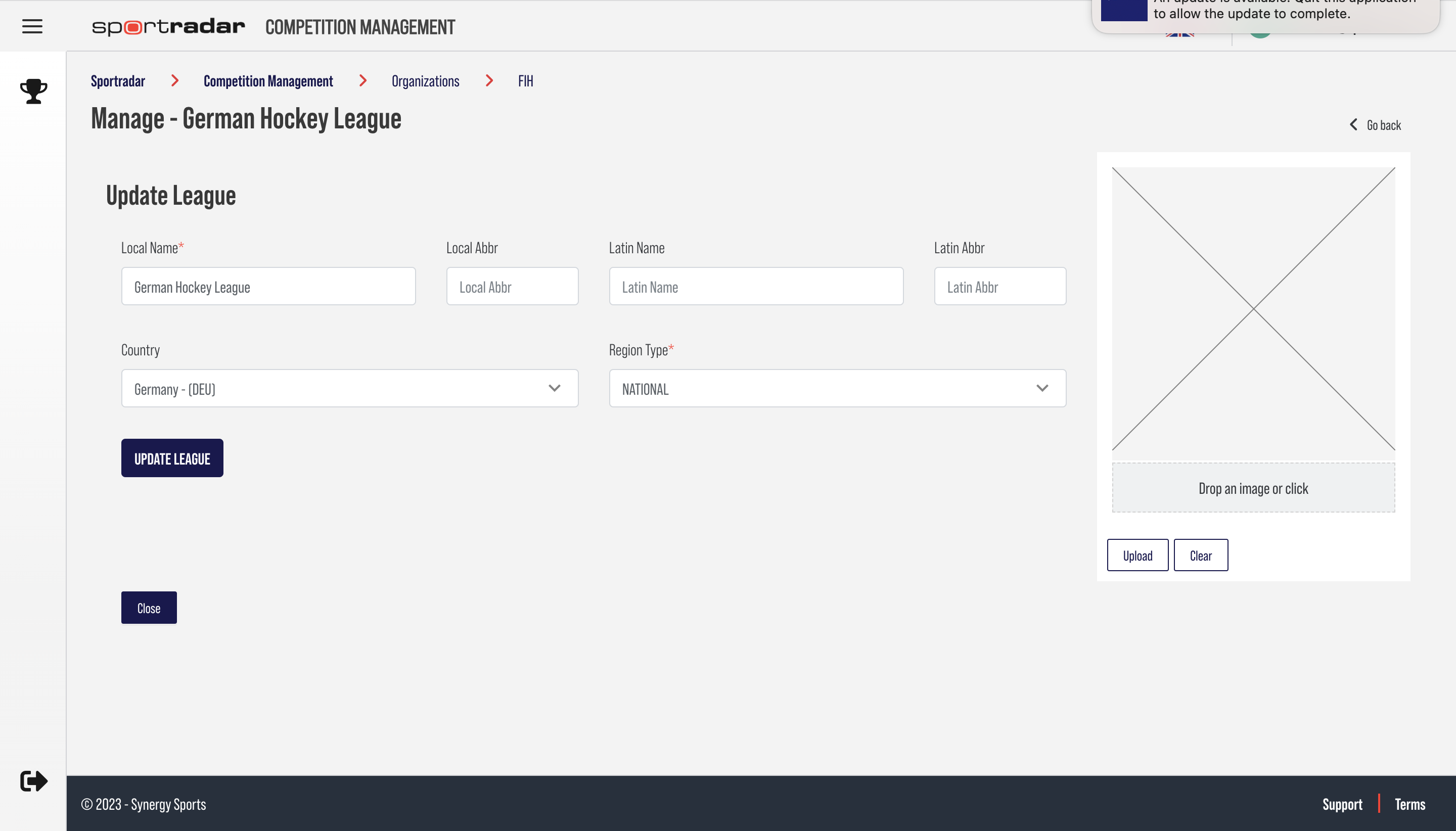Click the Support link in footer

(1342, 804)
